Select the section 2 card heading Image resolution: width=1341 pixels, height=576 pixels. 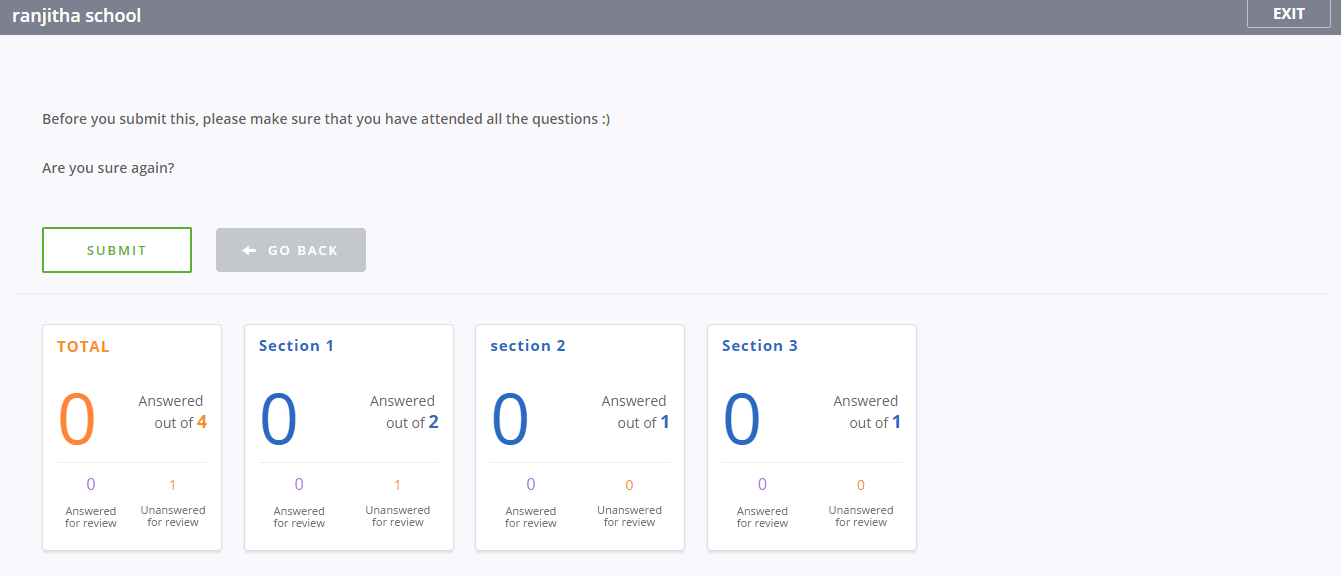click(x=528, y=346)
